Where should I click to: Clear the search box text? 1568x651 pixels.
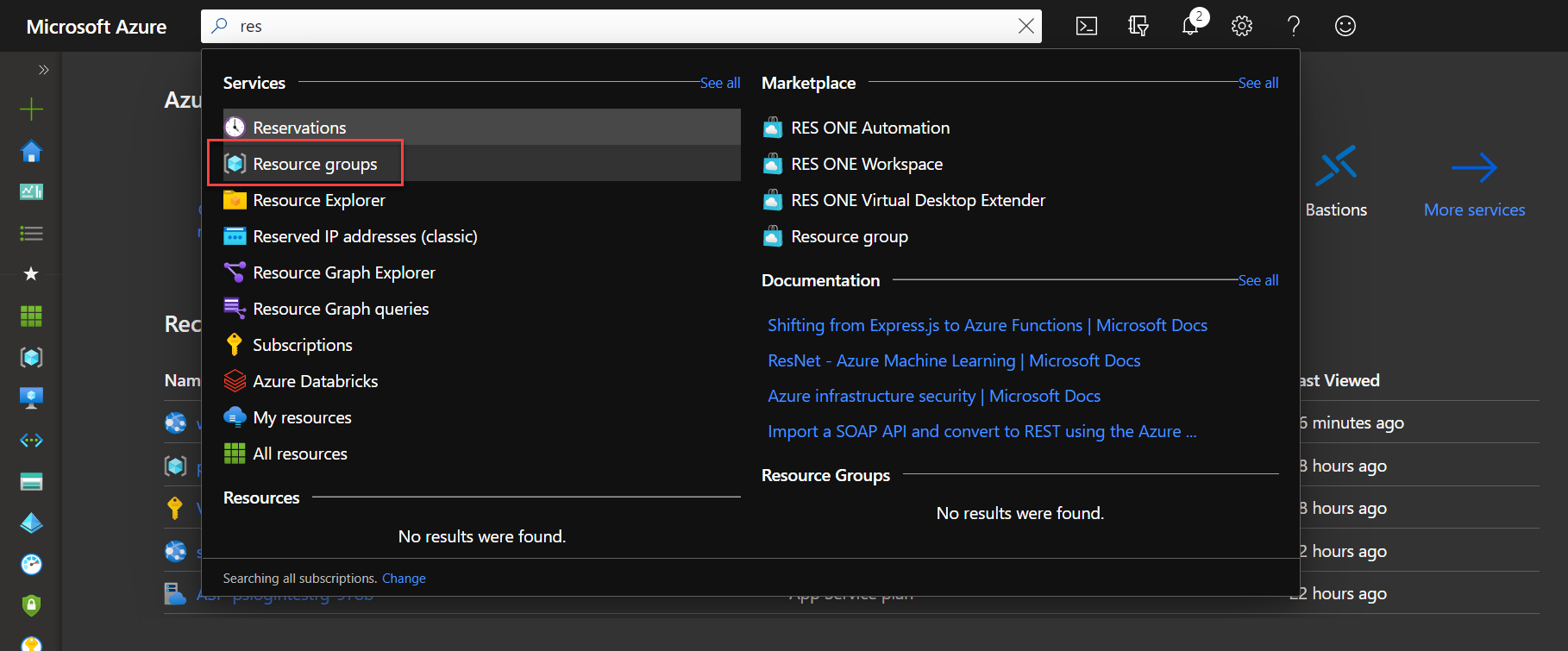tap(1025, 26)
